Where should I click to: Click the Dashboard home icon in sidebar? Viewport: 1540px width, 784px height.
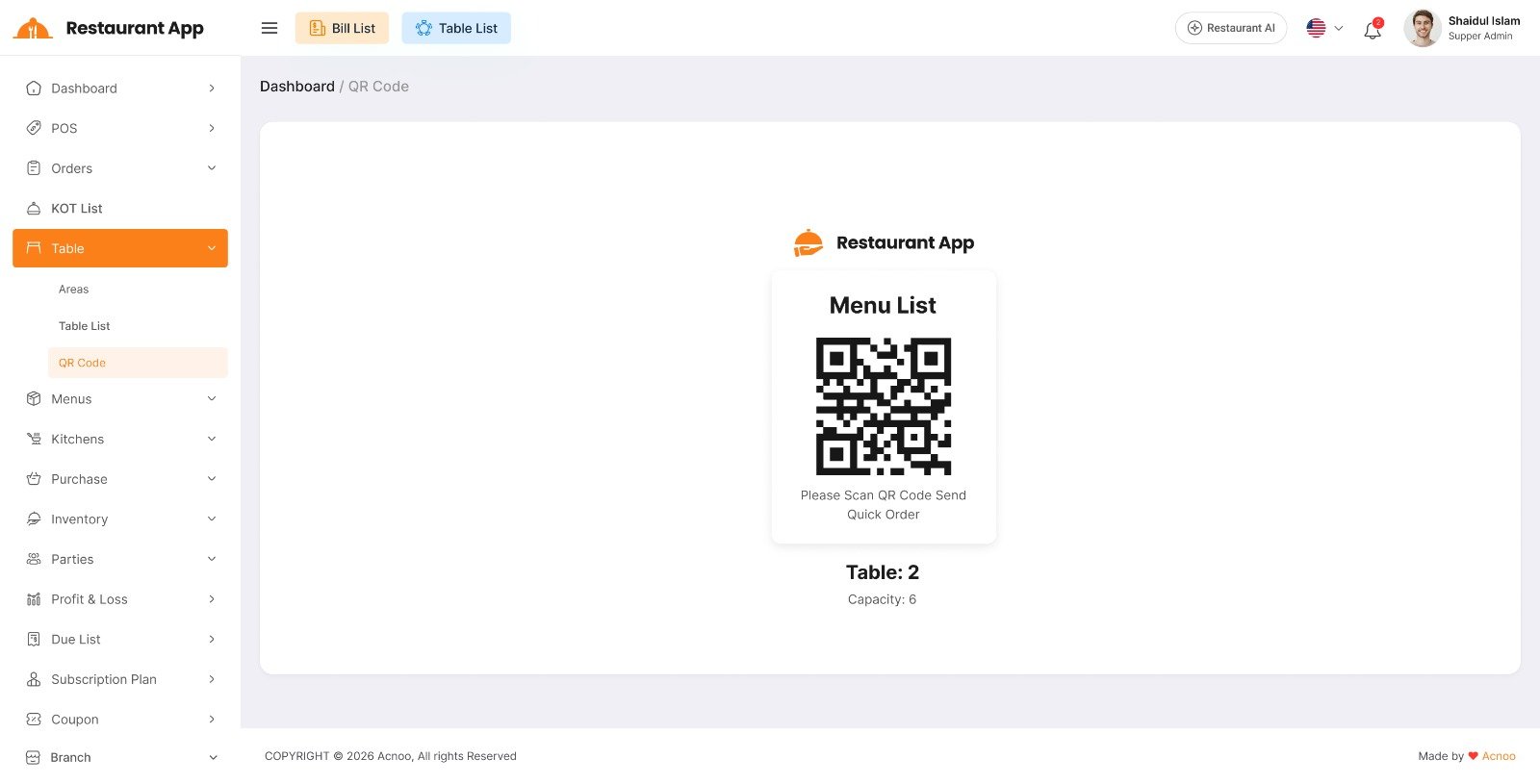pyautogui.click(x=34, y=89)
